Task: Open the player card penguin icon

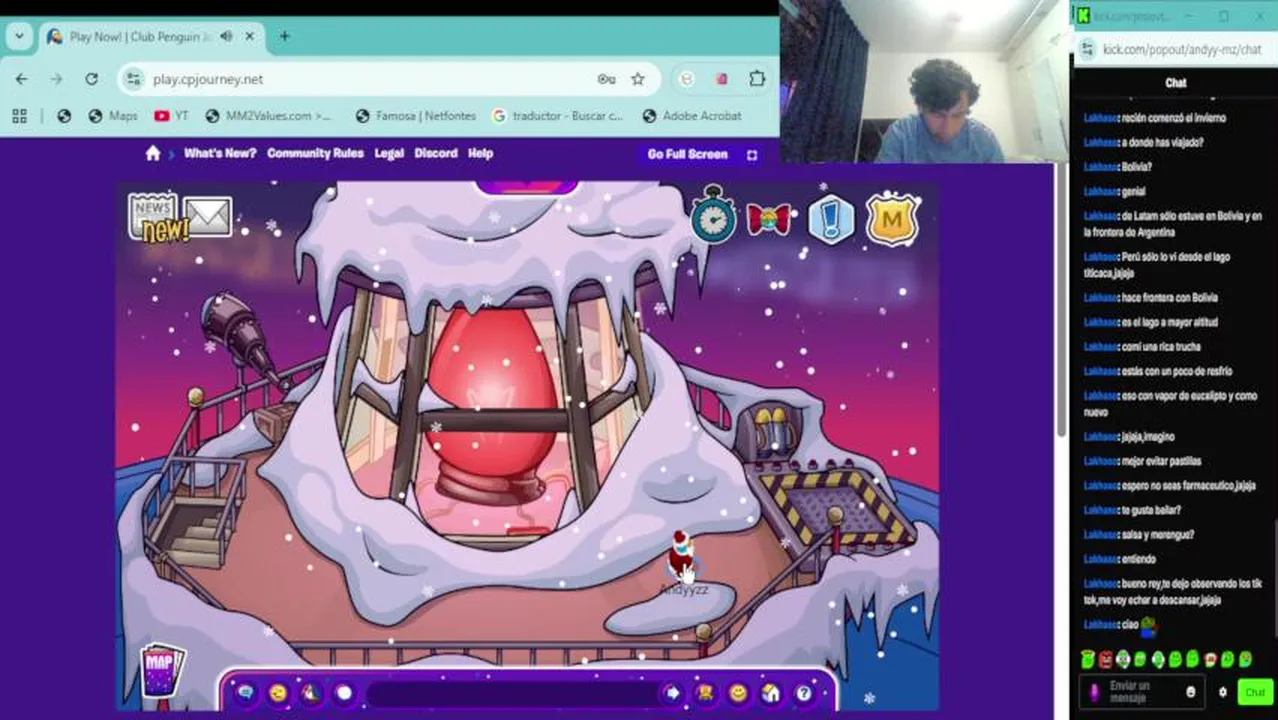Action: coord(705,692)
